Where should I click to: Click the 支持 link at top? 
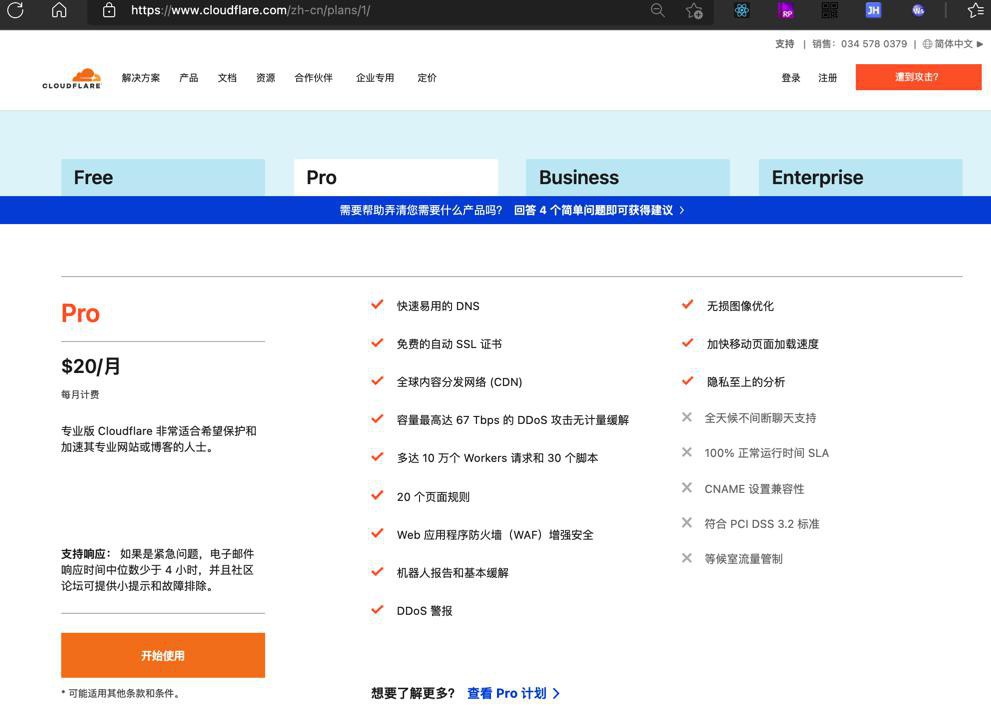pos(784,44)
